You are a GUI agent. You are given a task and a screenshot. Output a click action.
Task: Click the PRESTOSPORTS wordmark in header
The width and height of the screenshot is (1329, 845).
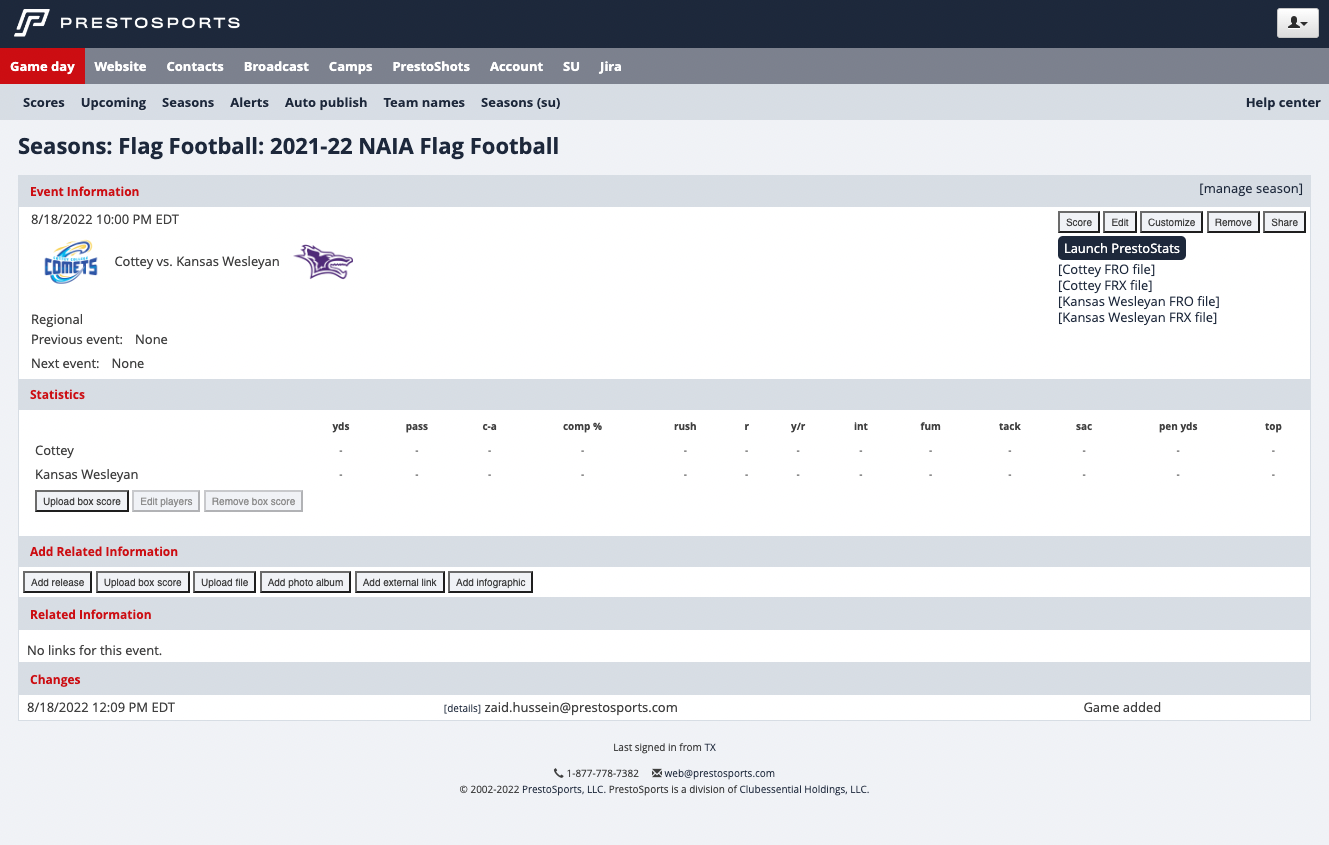click(x=150, y=22)
